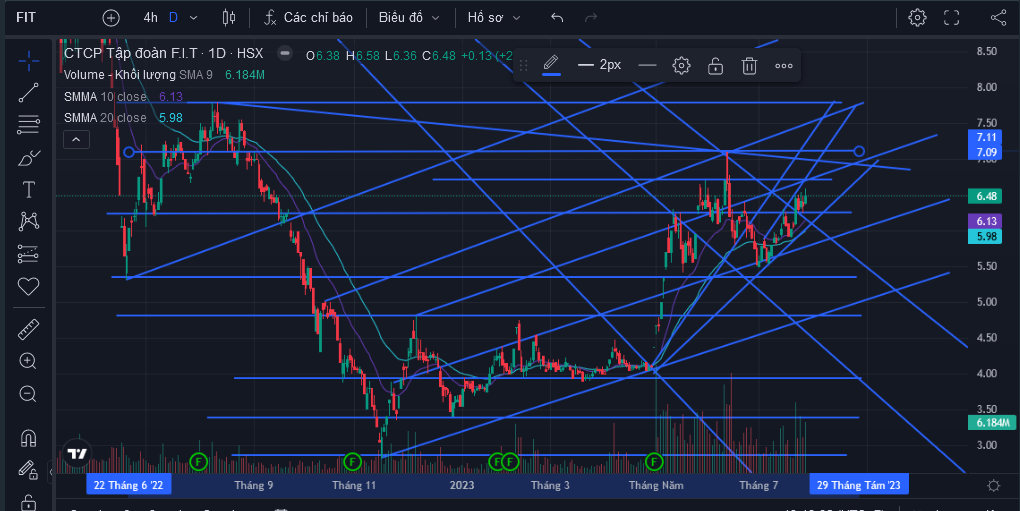Open the line style selector
This screenshot has height=511, width=1020.
647,65
